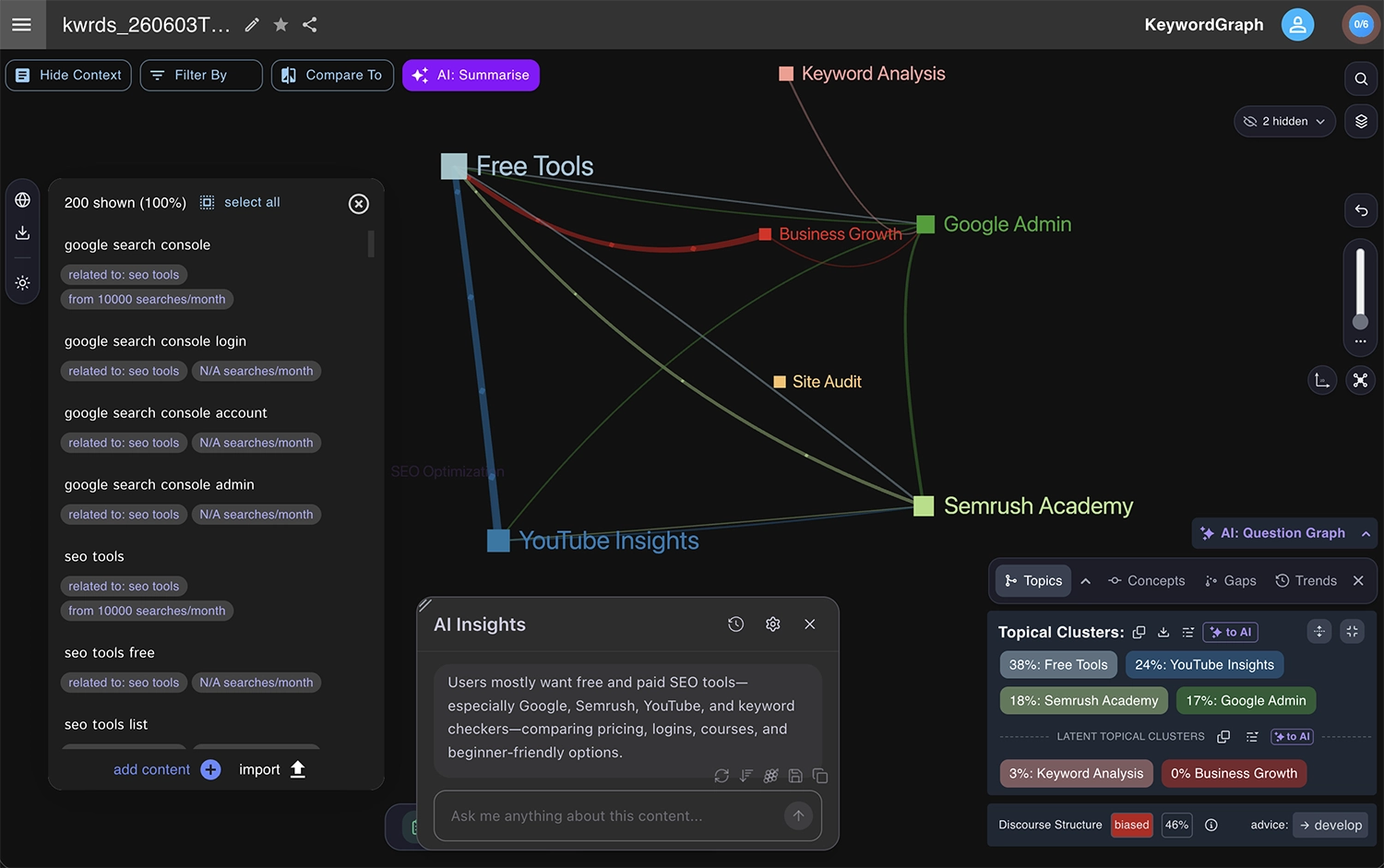Click list-options icon beside Topical Clusters

point(1188,633)
